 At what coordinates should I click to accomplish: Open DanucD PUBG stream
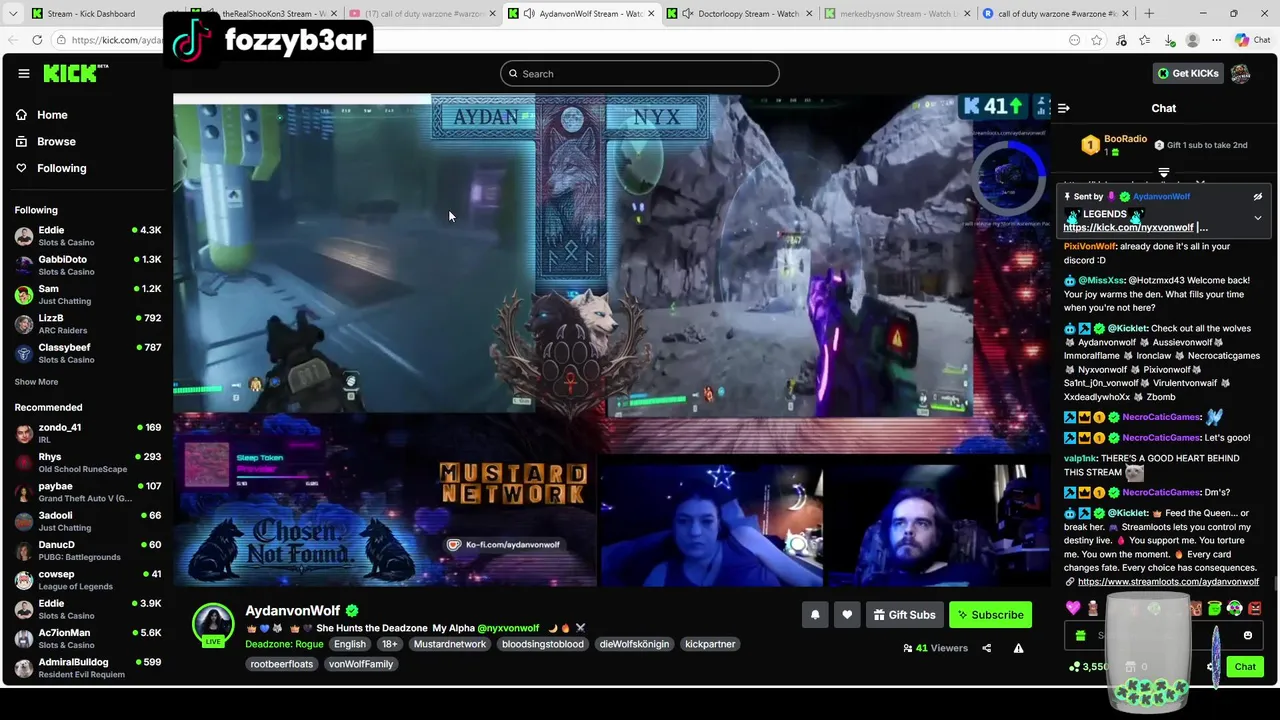point(88,550)
